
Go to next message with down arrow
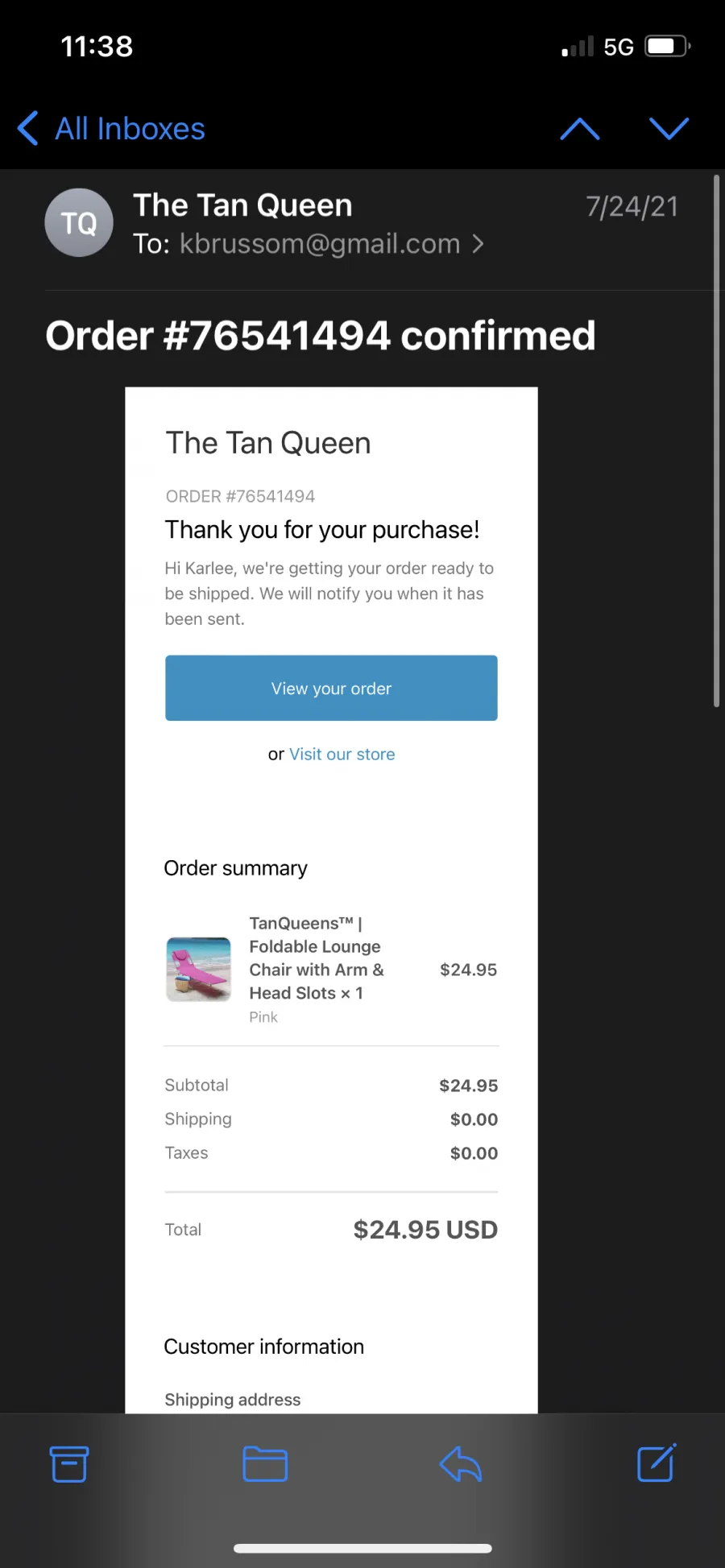[669, 129]
